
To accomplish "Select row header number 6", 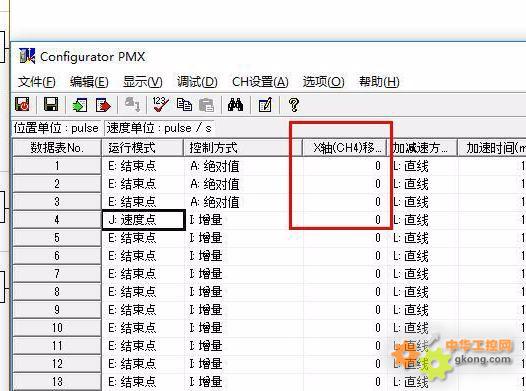I will tap(57, 256).
